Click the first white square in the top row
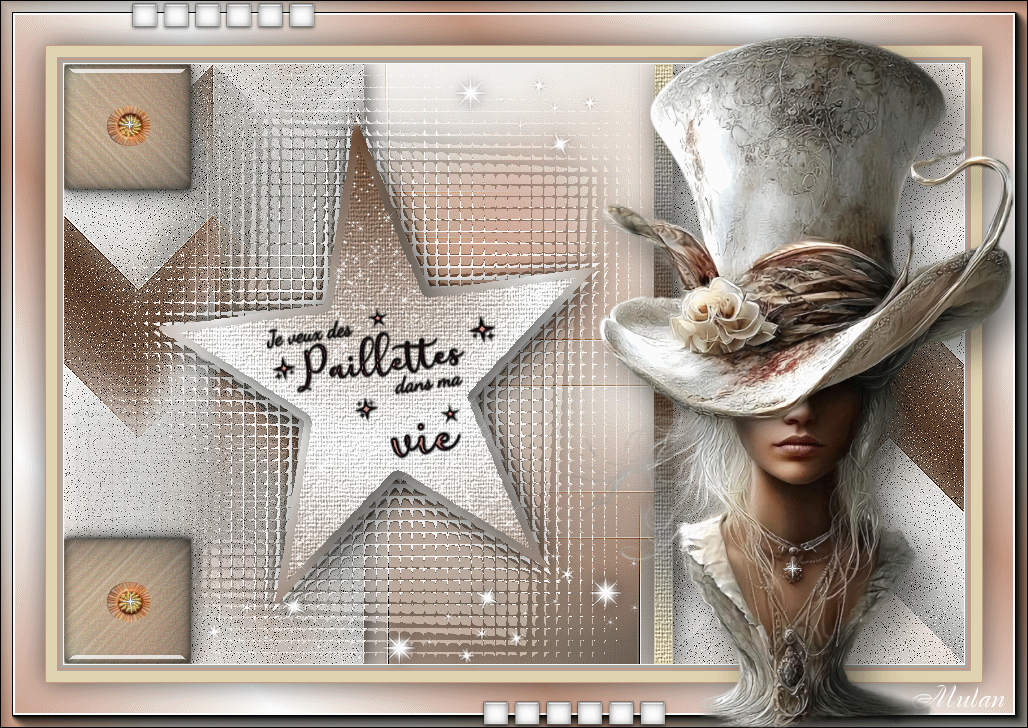The height and width of the screenshot is (728, 1028). click(x=146, y=15)
